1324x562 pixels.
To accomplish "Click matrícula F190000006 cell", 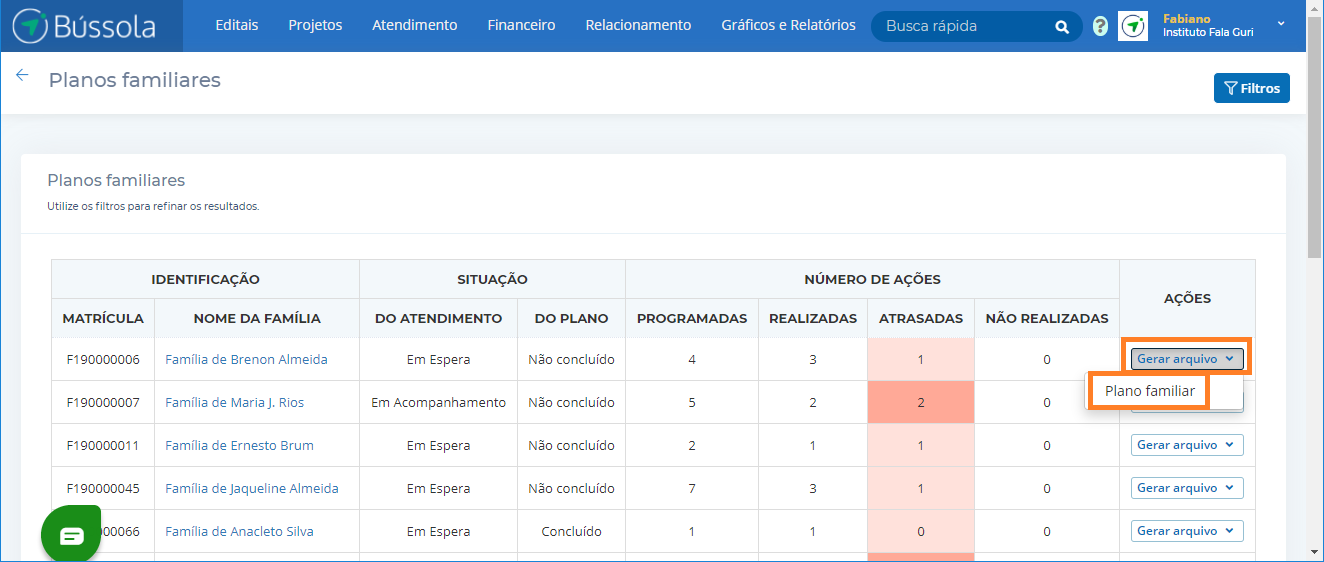I will click(x=103, y=359).
